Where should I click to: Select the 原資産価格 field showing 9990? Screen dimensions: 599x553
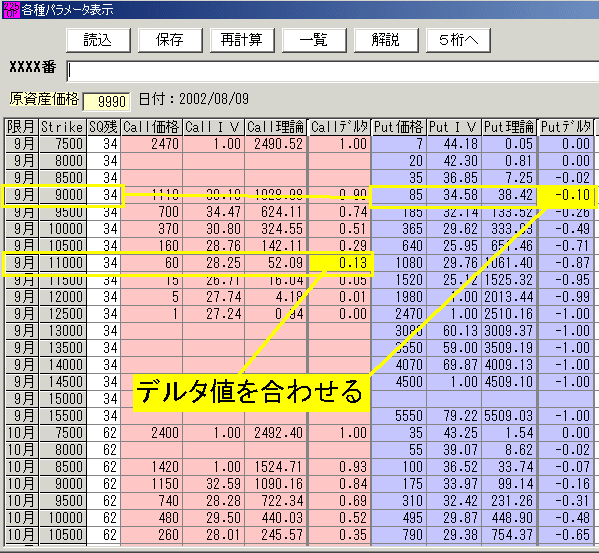coord(106,102)
